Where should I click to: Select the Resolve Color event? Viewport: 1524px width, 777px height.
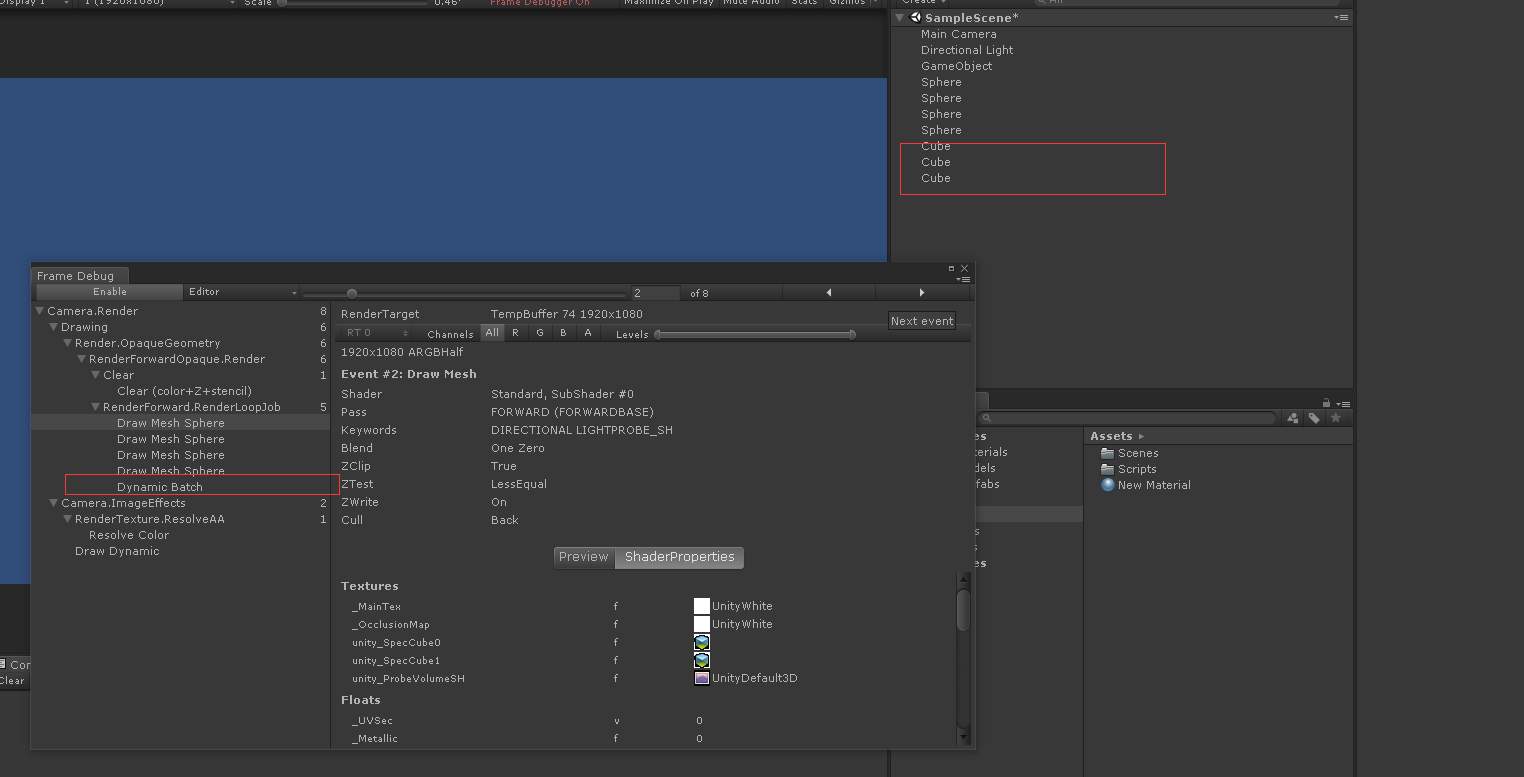129,535
